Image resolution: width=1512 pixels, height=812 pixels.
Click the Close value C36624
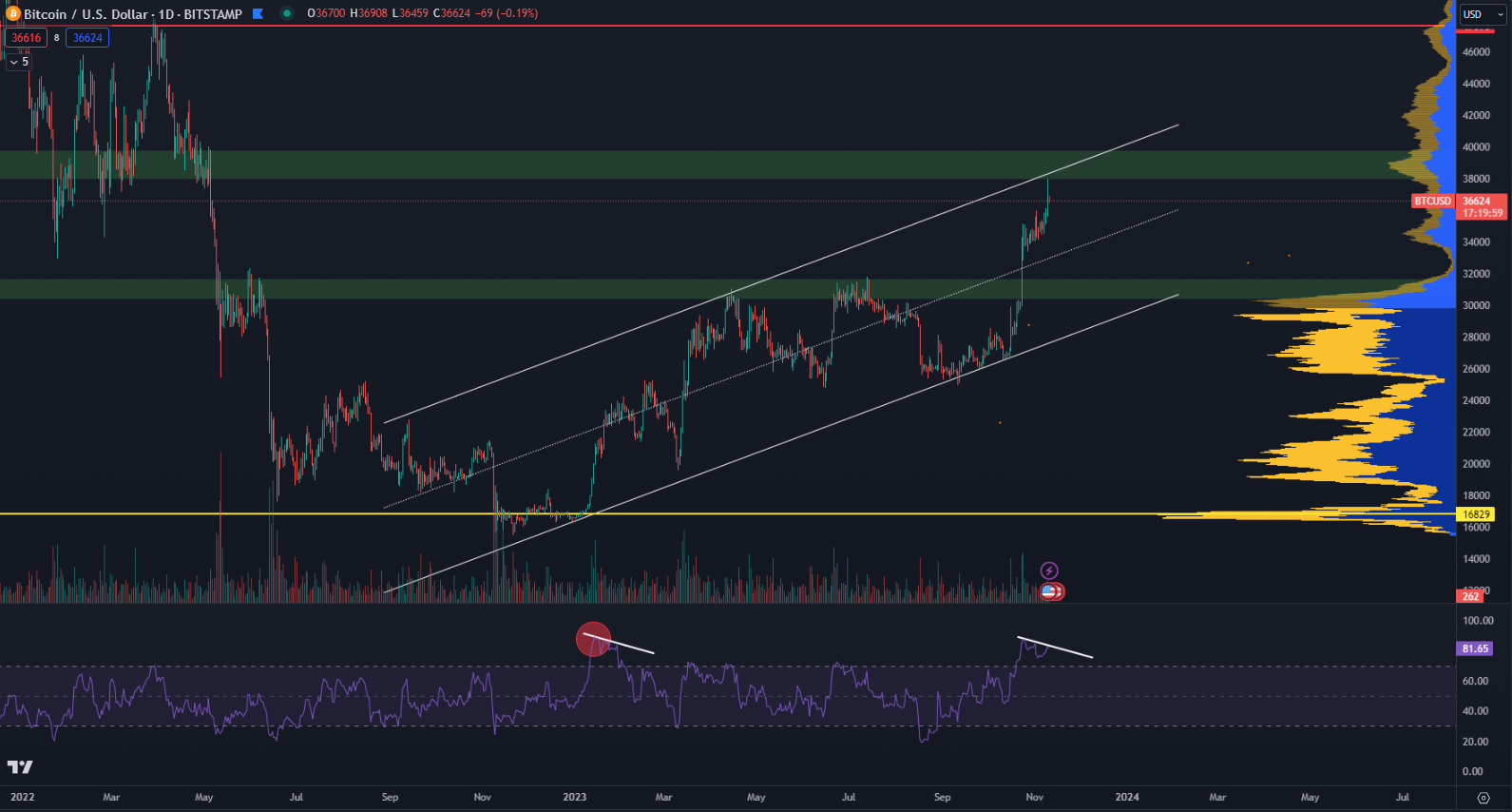[451, 13]
